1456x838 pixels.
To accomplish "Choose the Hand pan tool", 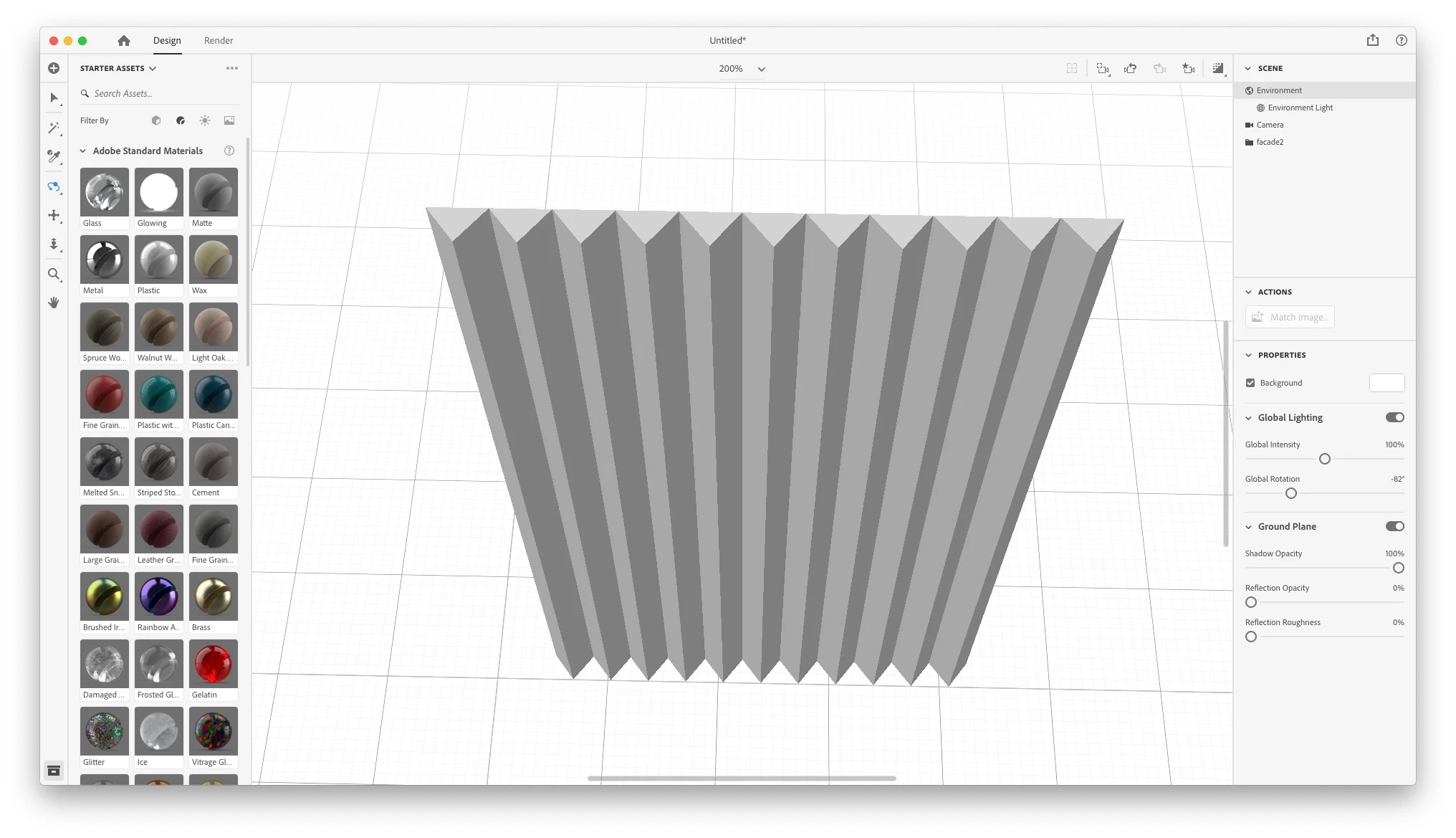I will click(x=54, y=303).
